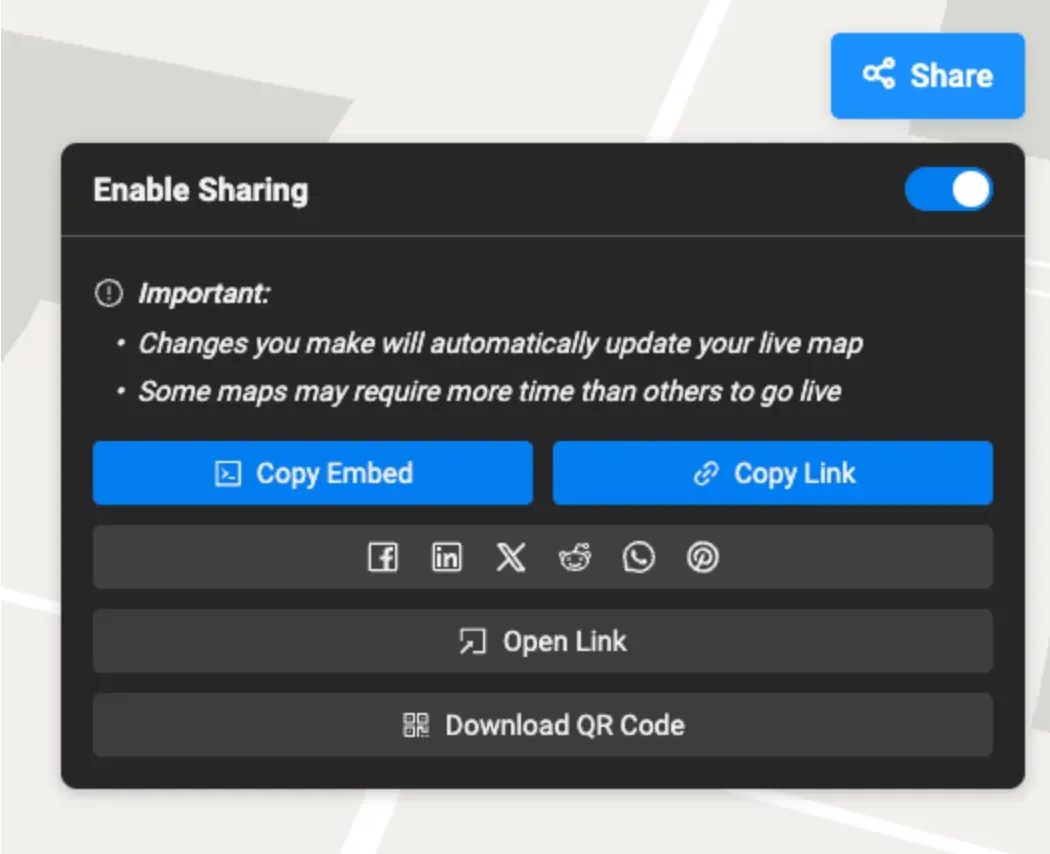Click the "Enable Sharing" label
The height and width of the screenshot is (854, 1050).
(x=201, y=190)
